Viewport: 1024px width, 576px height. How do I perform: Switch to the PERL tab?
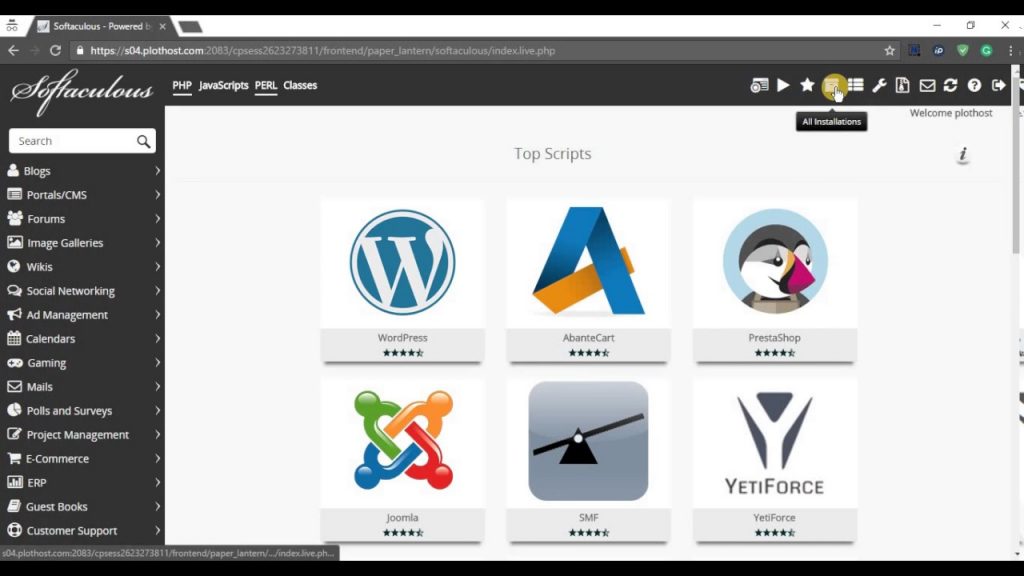coord(266,86)
